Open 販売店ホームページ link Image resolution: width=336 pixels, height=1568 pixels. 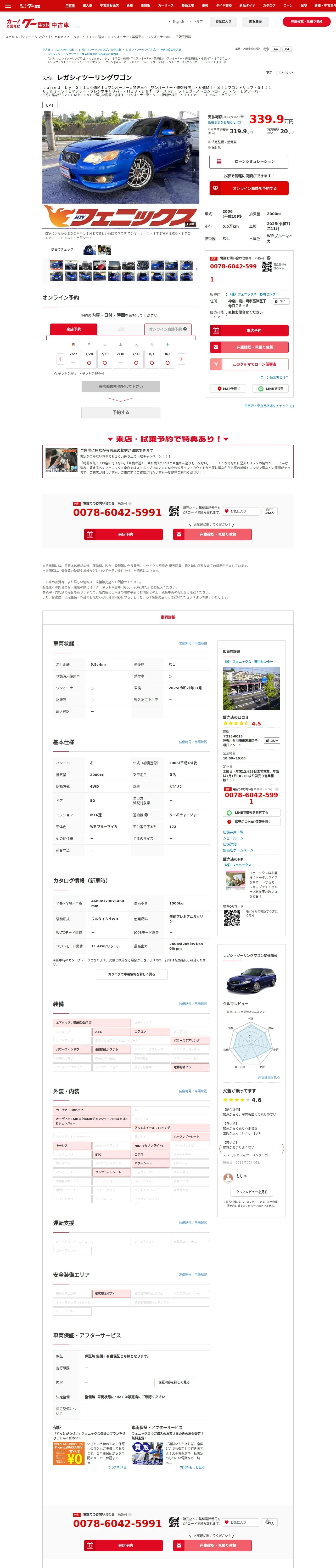(238, 850)
